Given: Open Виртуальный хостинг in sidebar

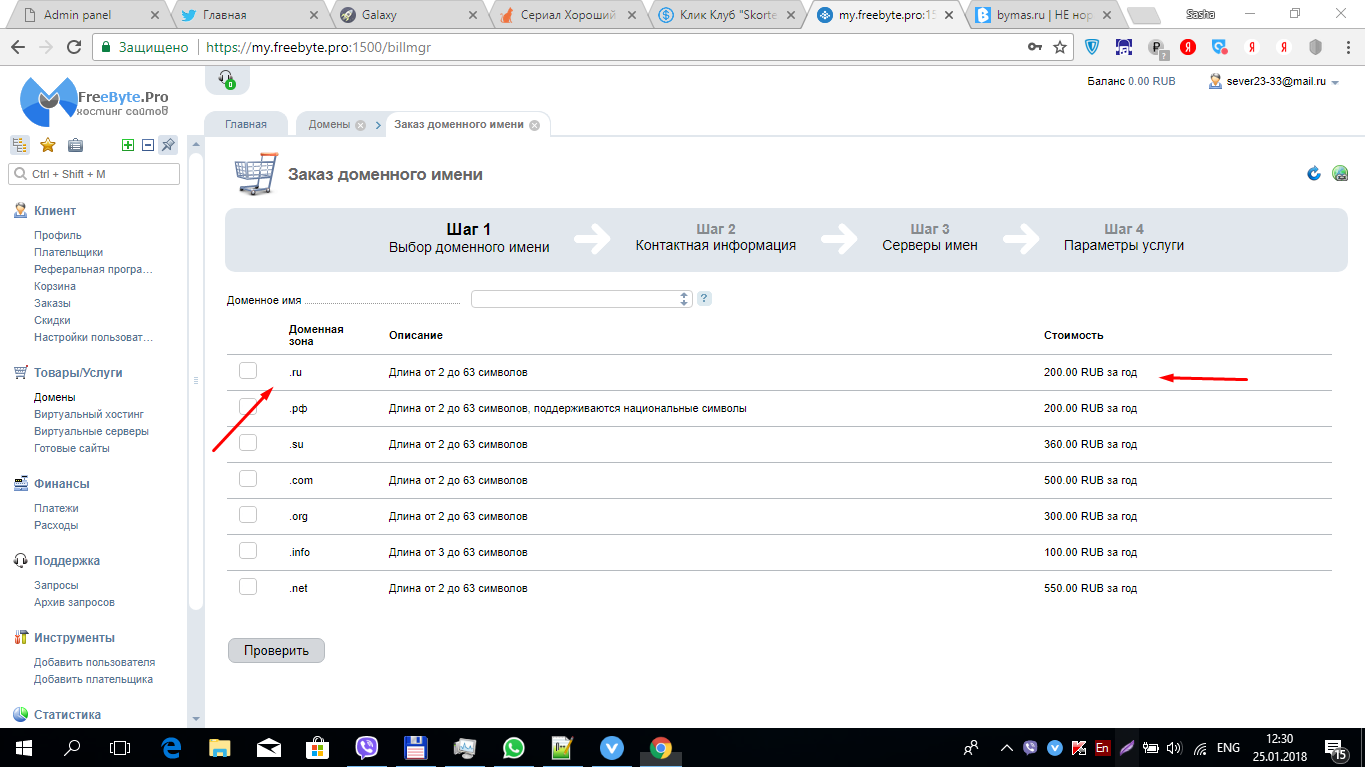Looking at the screenshot, I should tap(89, 414).
